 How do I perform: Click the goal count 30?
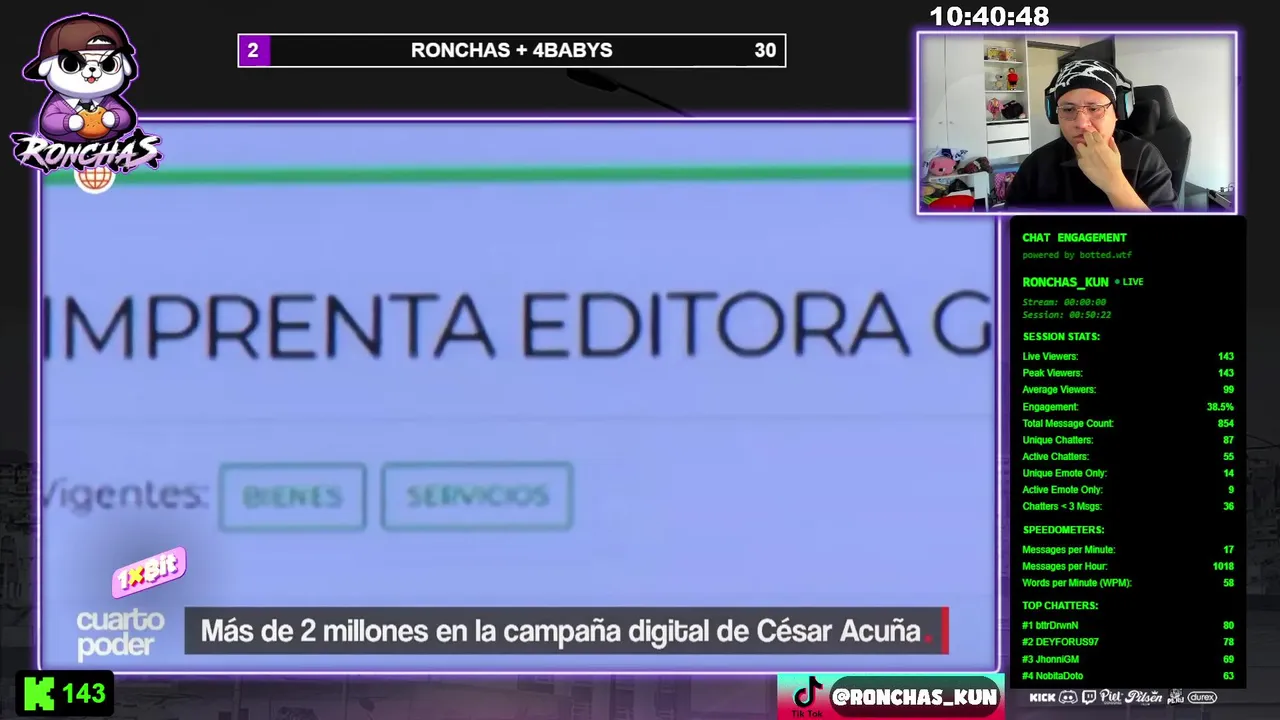765,50
